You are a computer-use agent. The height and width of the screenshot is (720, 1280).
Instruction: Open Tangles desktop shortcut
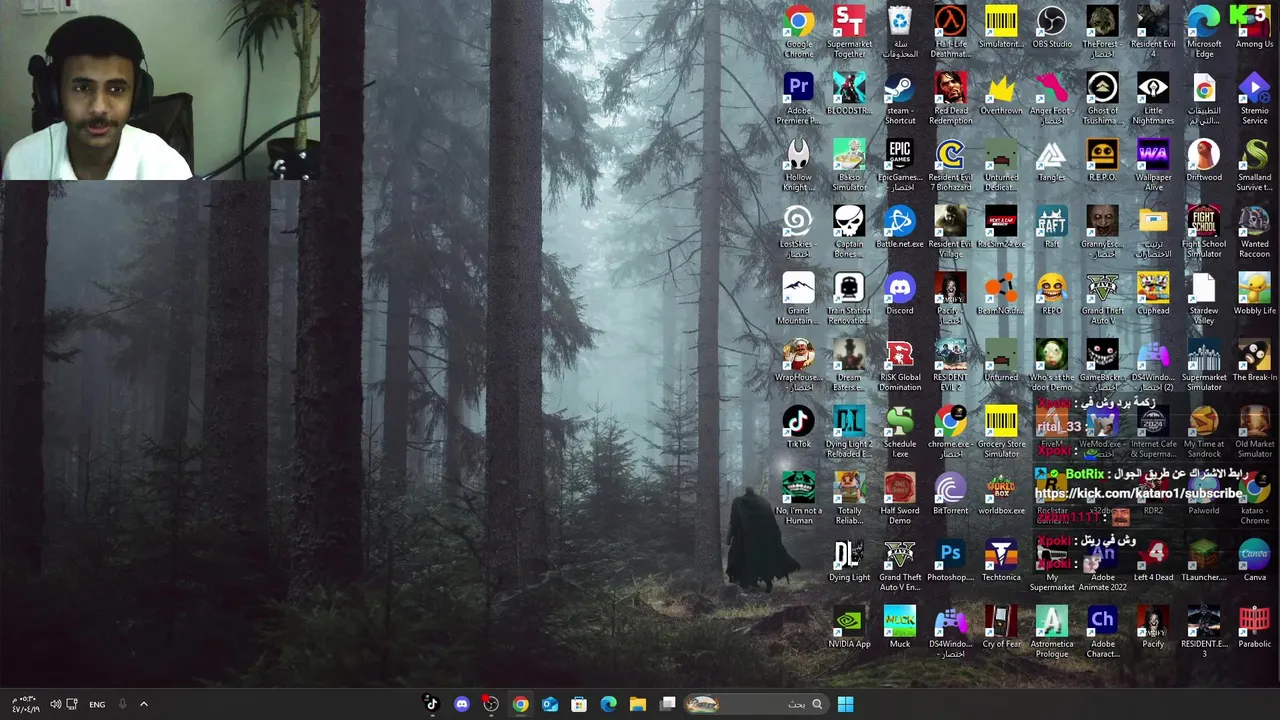click(x=1051, y=160)
